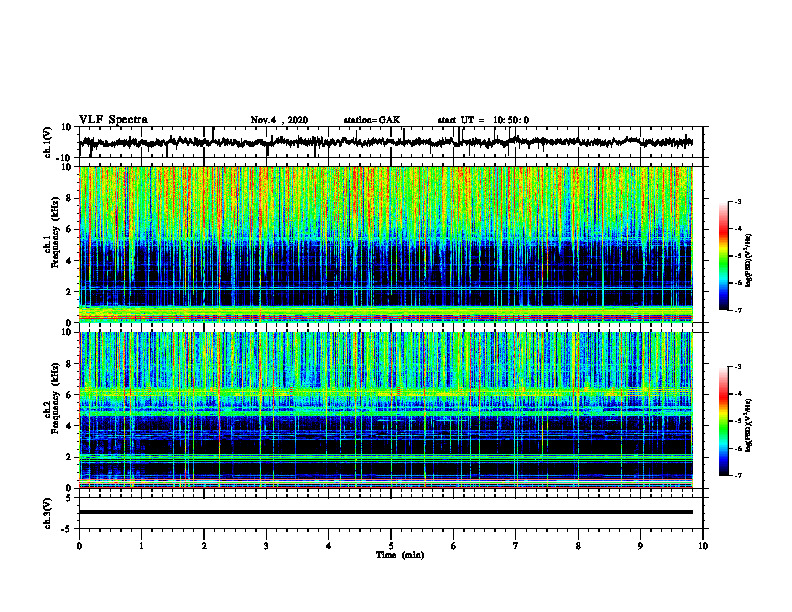Click the ch.1 color bar "log(PSD)" unit label

pos(749,260)
